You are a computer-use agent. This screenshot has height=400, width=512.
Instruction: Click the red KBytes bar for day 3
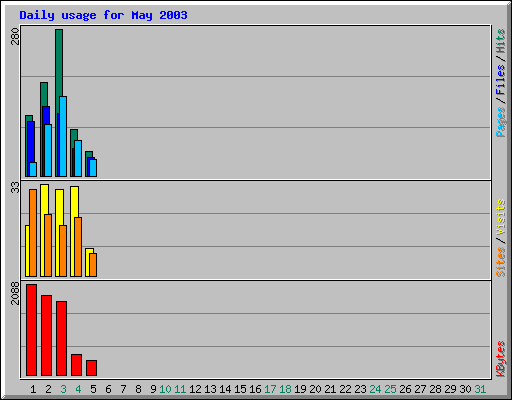pos(61,338)
